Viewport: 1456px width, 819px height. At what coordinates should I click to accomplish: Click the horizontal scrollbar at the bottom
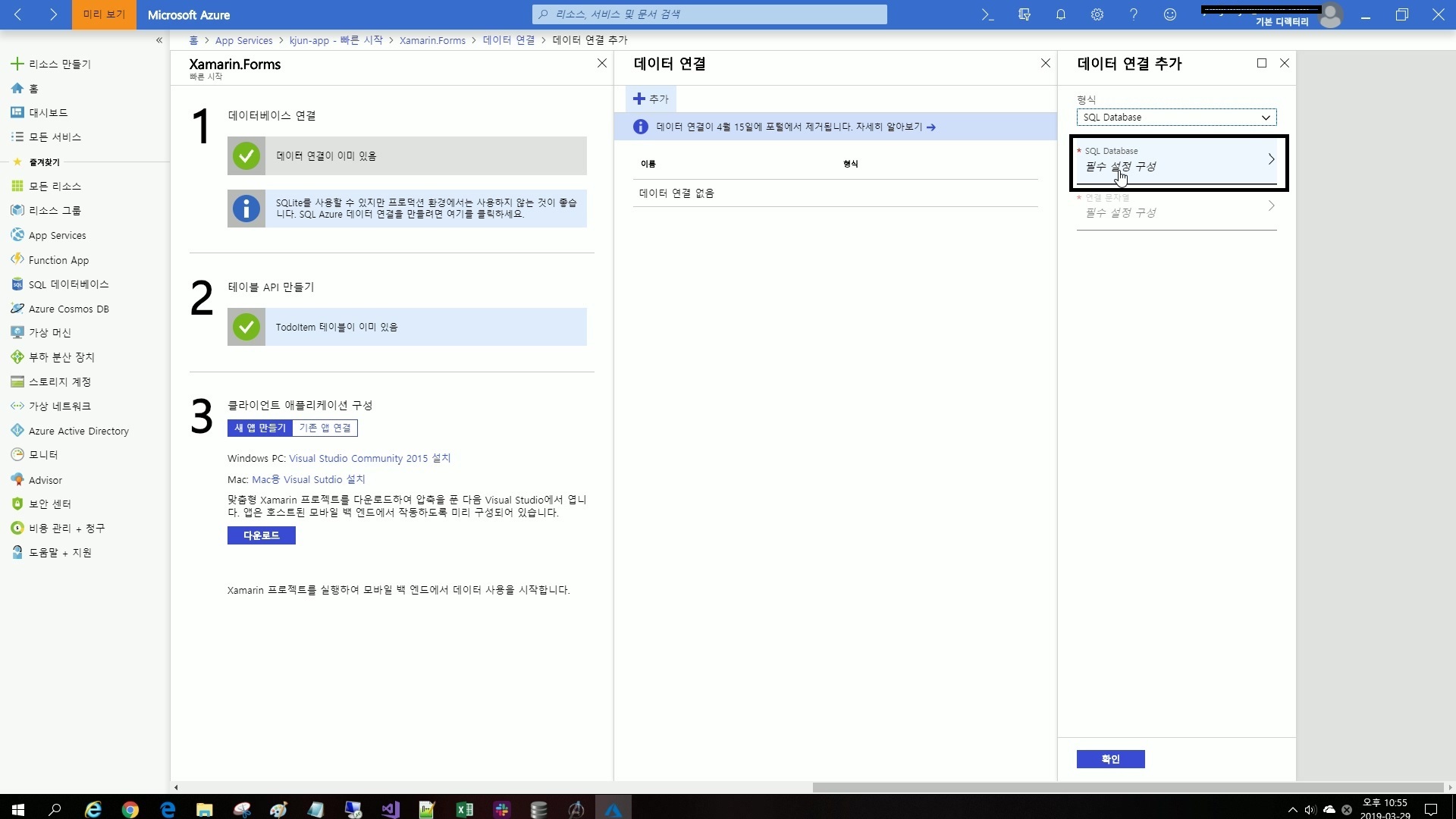click(1127, 787)
